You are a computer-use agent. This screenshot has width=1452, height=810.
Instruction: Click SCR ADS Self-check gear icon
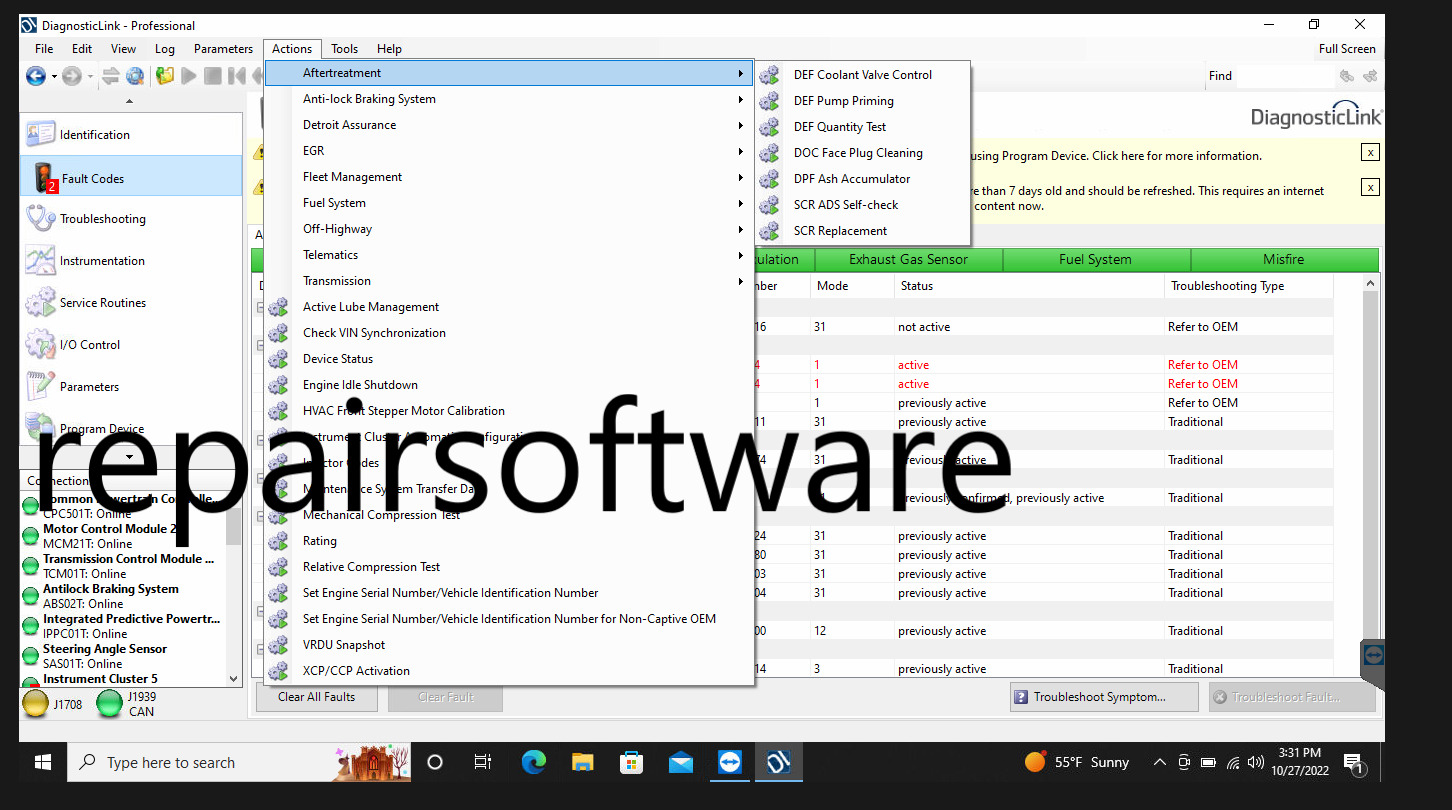769,205
